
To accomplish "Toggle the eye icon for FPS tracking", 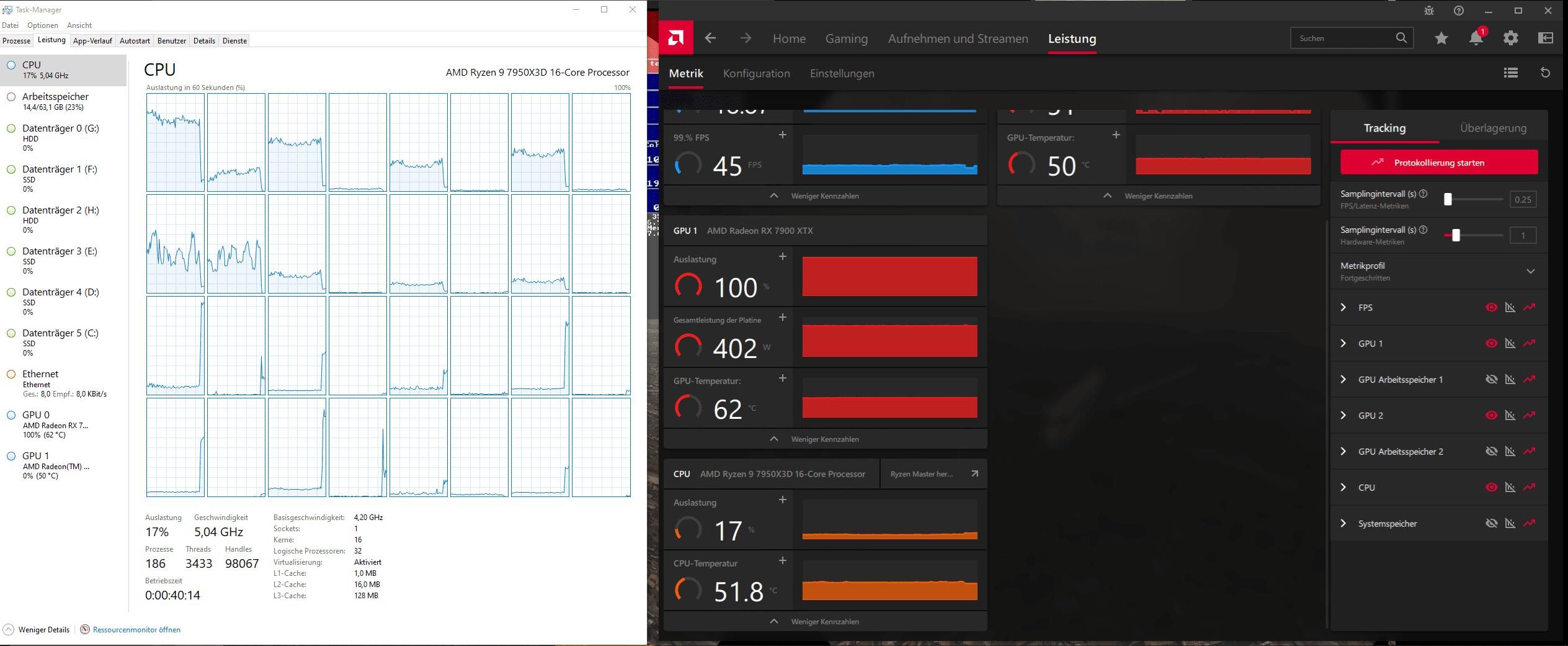I will coord(1492,307).
